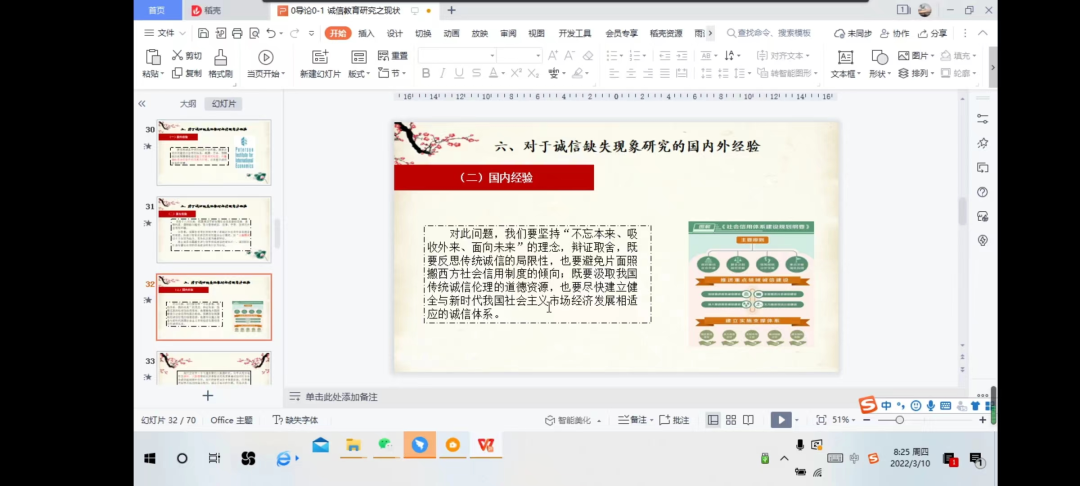Toggle the notes (备注) pane button
Image resolution: width=1080 pixels, height=486 pixels.
[632, 420]
